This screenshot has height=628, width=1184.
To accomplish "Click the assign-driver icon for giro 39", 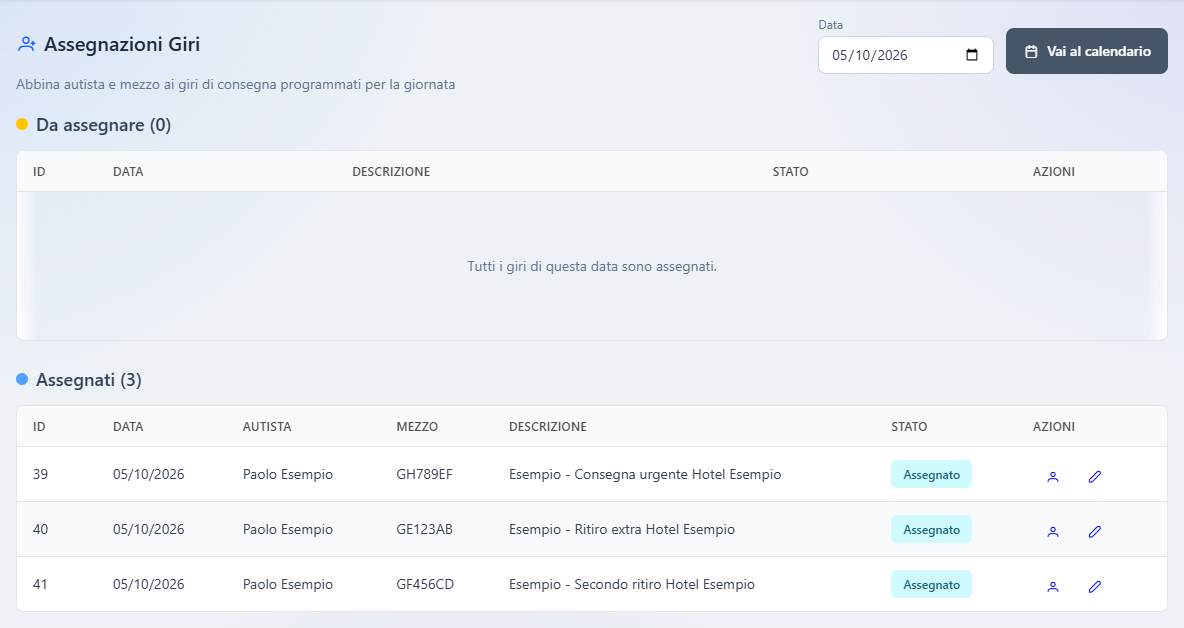I will coord(1053,476).
